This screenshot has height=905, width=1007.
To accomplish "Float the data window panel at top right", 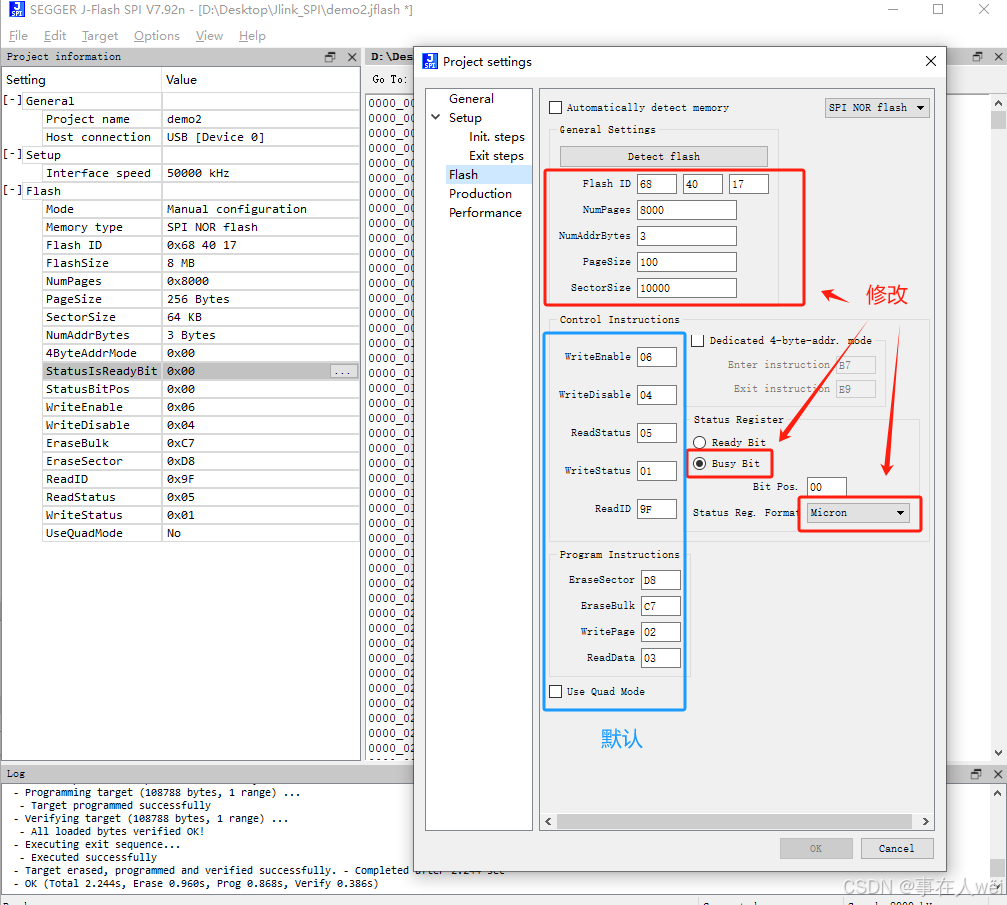I will 977,57.
